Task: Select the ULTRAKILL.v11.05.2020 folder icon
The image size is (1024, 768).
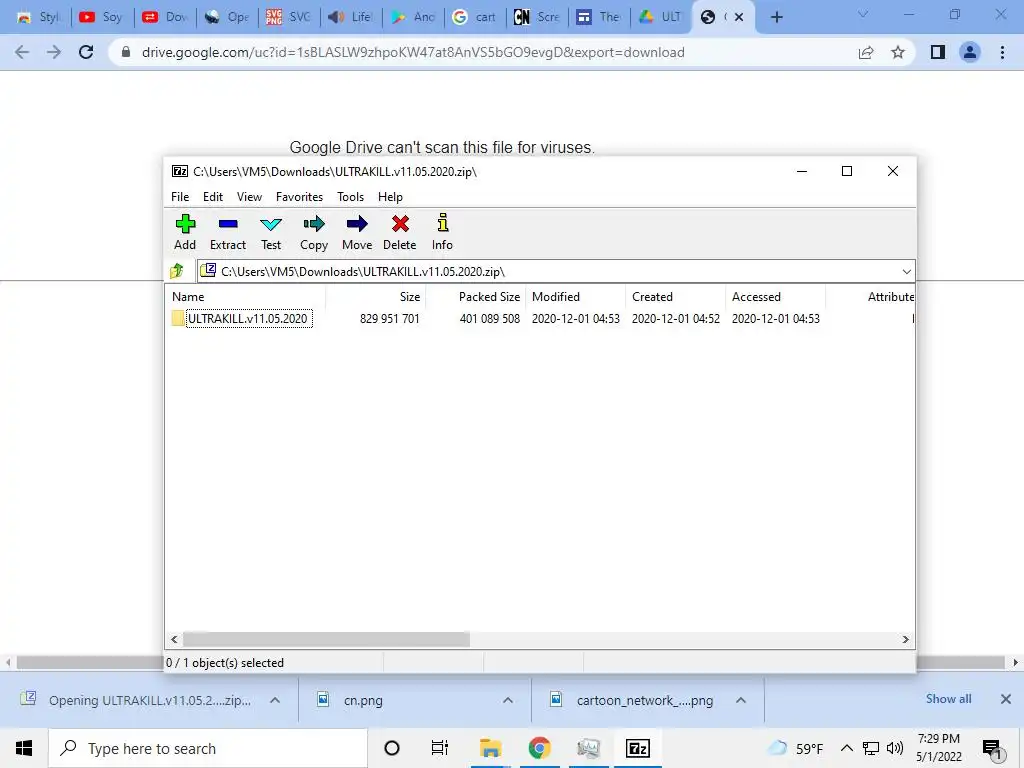Action: 178,319
